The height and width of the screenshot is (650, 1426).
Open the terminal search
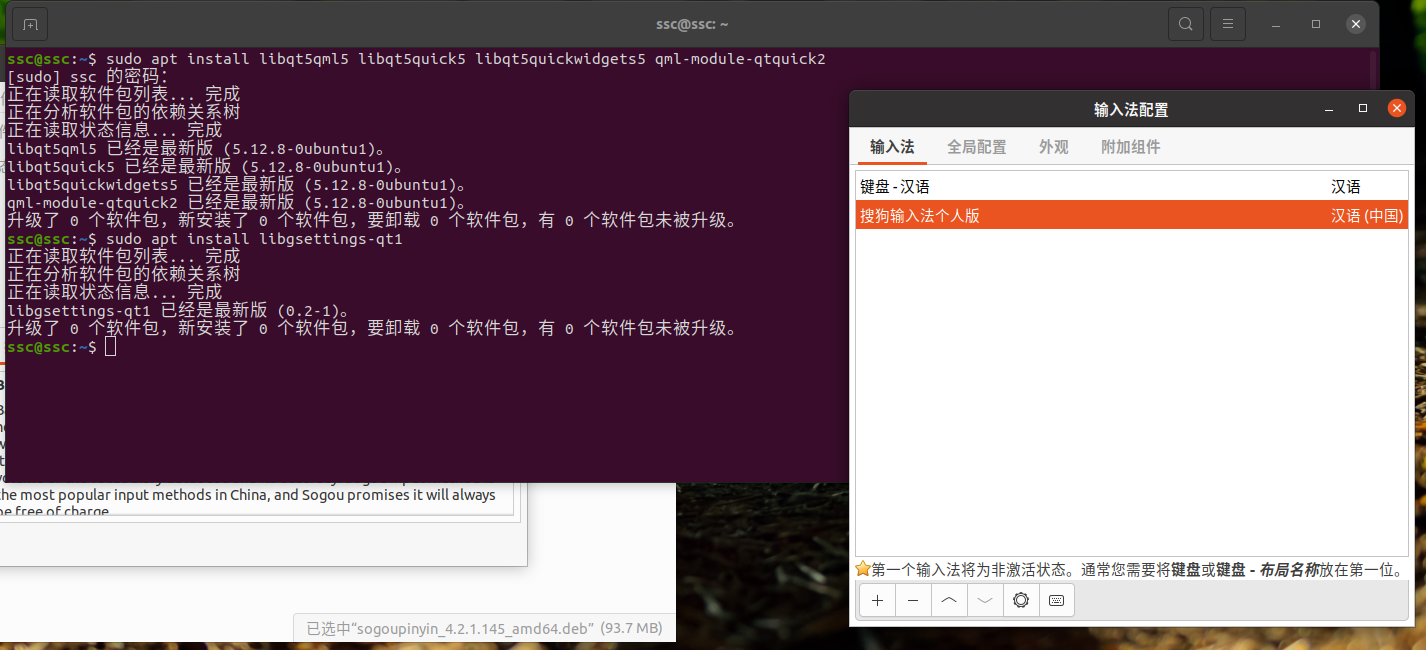click(1185, 24)
